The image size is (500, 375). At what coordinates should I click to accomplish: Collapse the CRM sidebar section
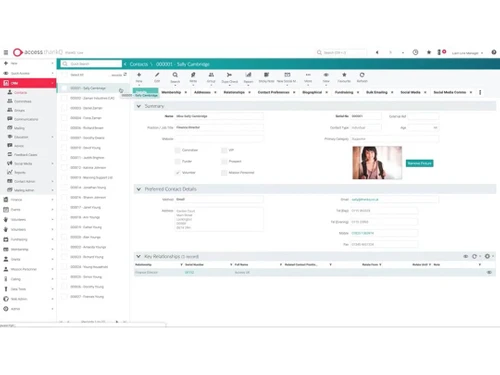[28, 83]
